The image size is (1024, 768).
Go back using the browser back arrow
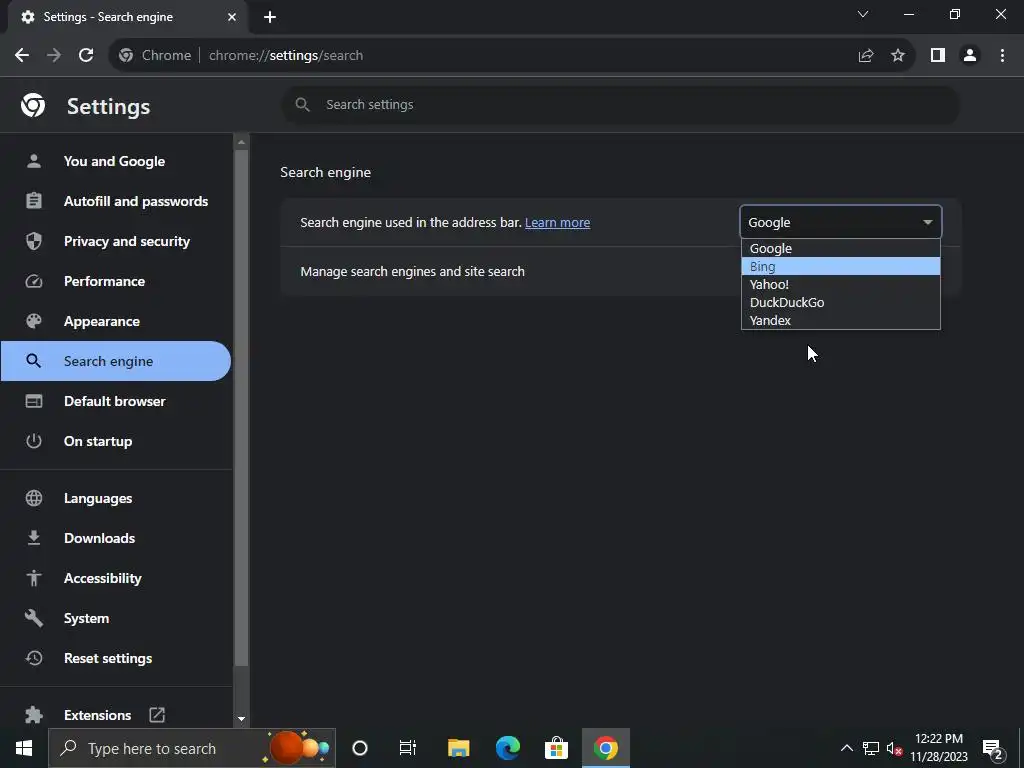click(x=22, y=56)
